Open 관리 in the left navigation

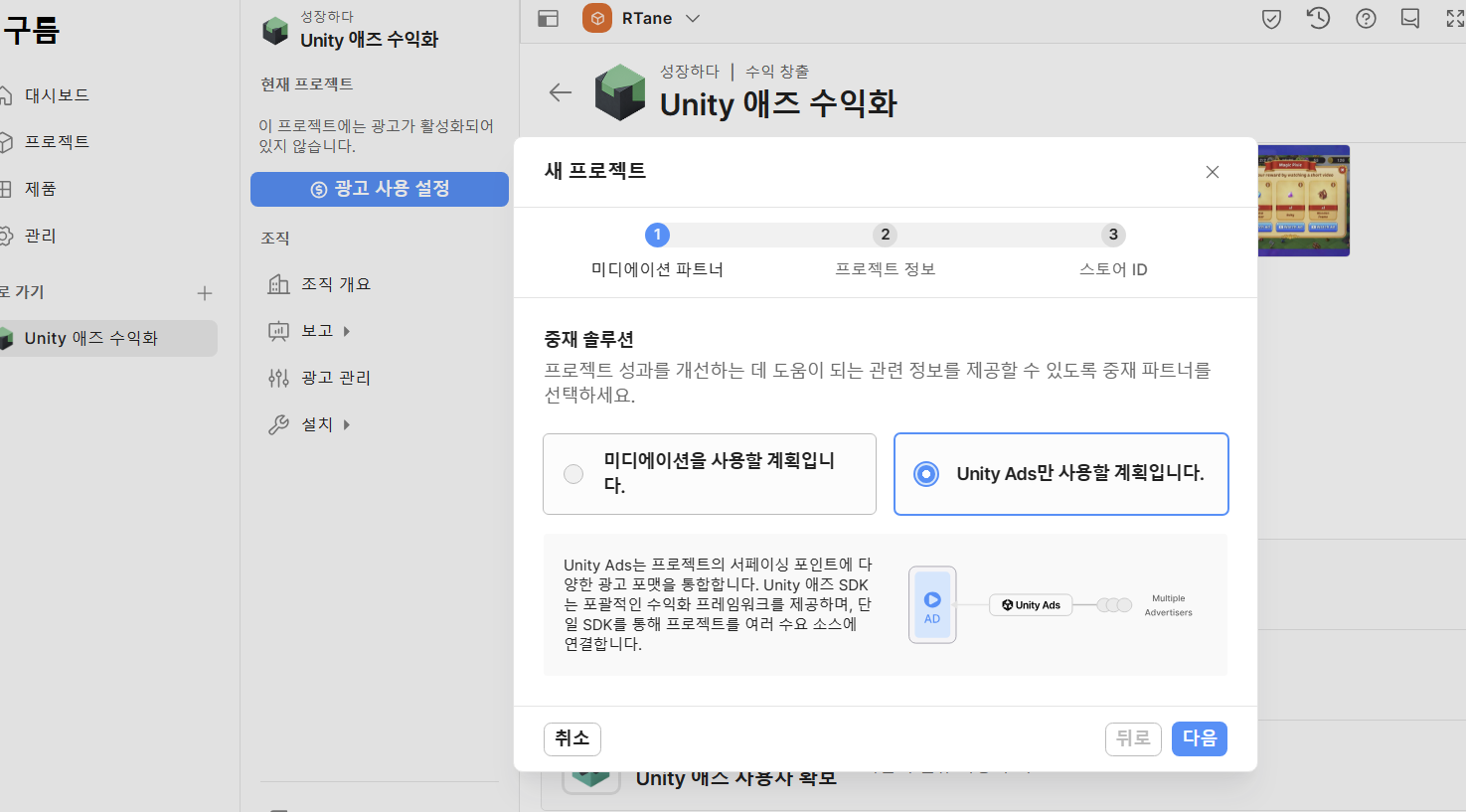40,236
